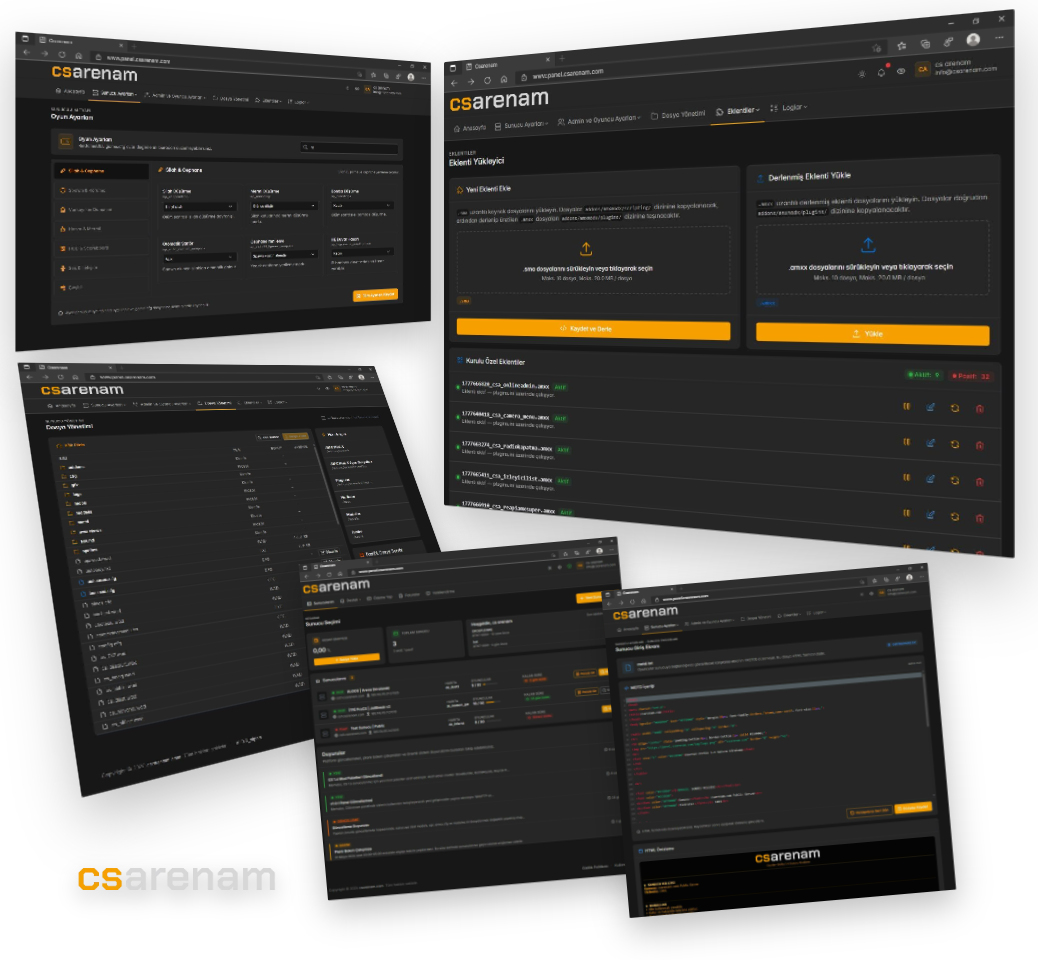
Task: Toggle the eye visibility icon near the bell
Action: [900, 71]
